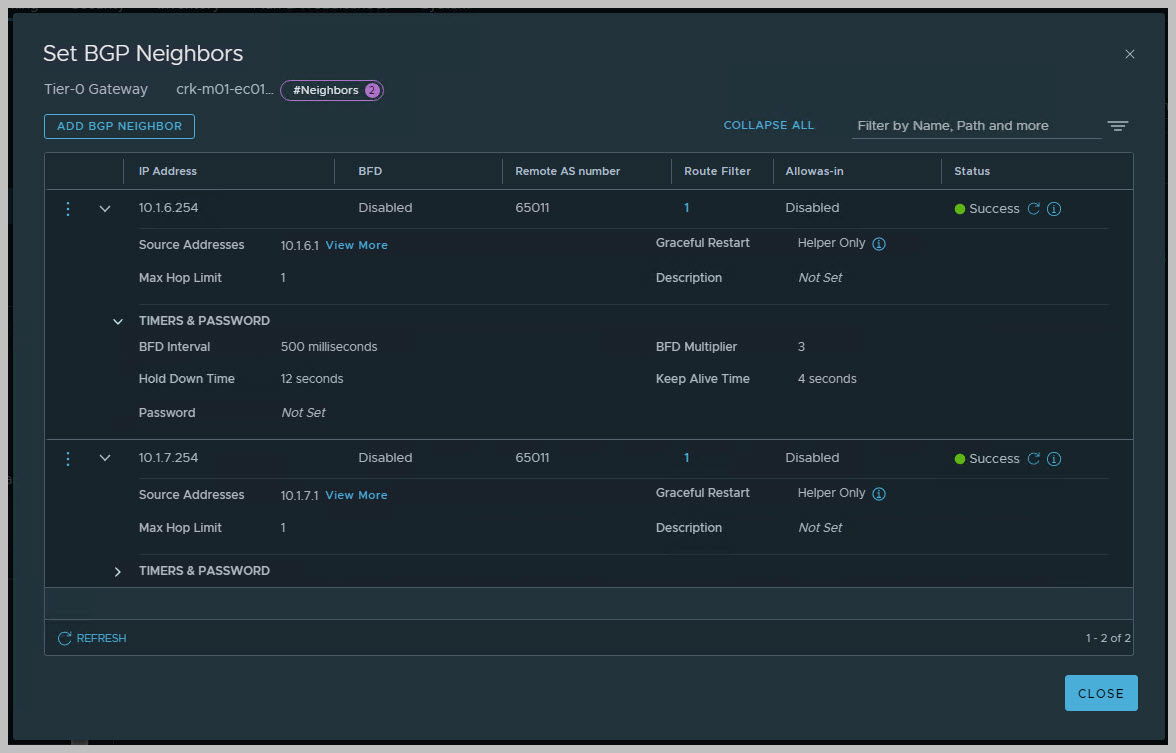Show status info for neighbor 10.1.7.254

(1054, 459)
